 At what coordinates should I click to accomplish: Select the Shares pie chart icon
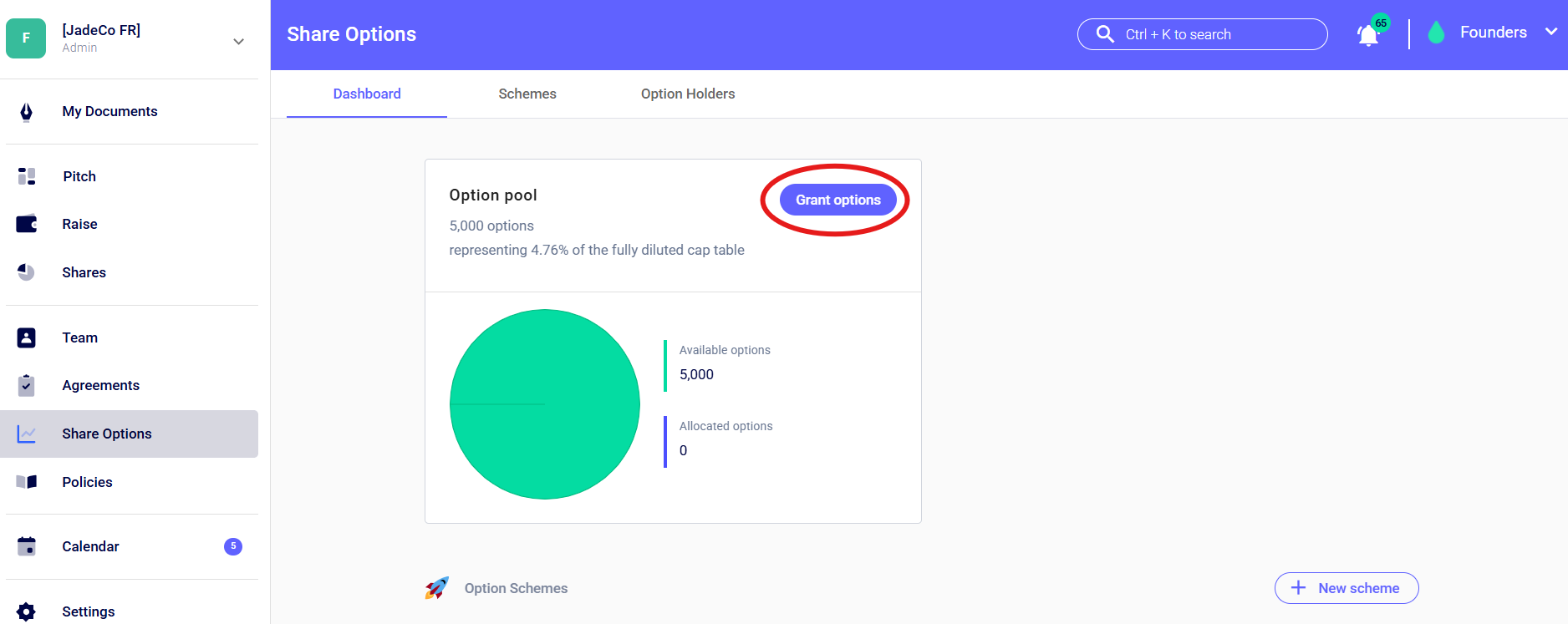point(27,272)
